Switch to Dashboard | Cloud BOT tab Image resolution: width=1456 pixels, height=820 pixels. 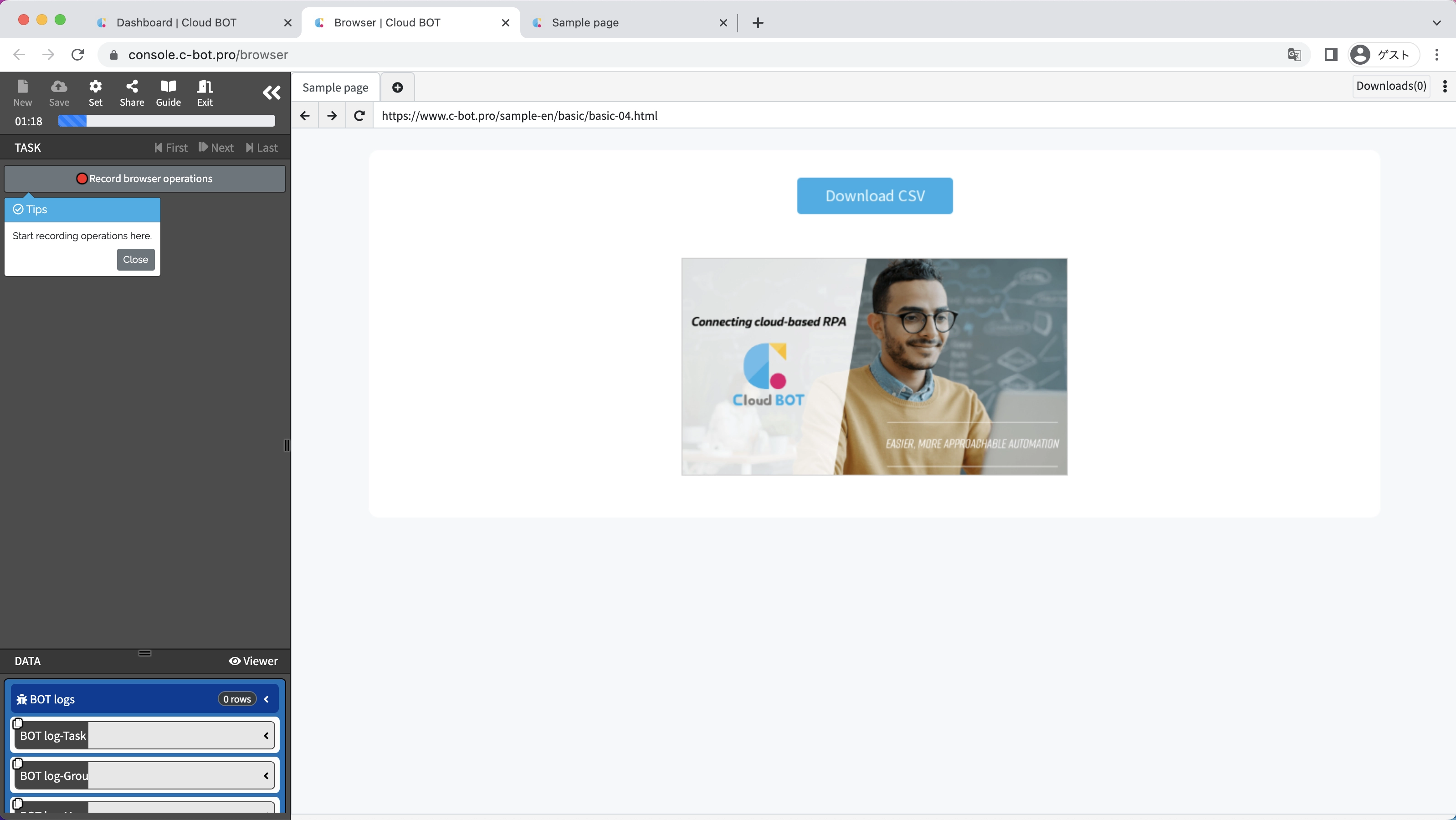coord(176,23)
